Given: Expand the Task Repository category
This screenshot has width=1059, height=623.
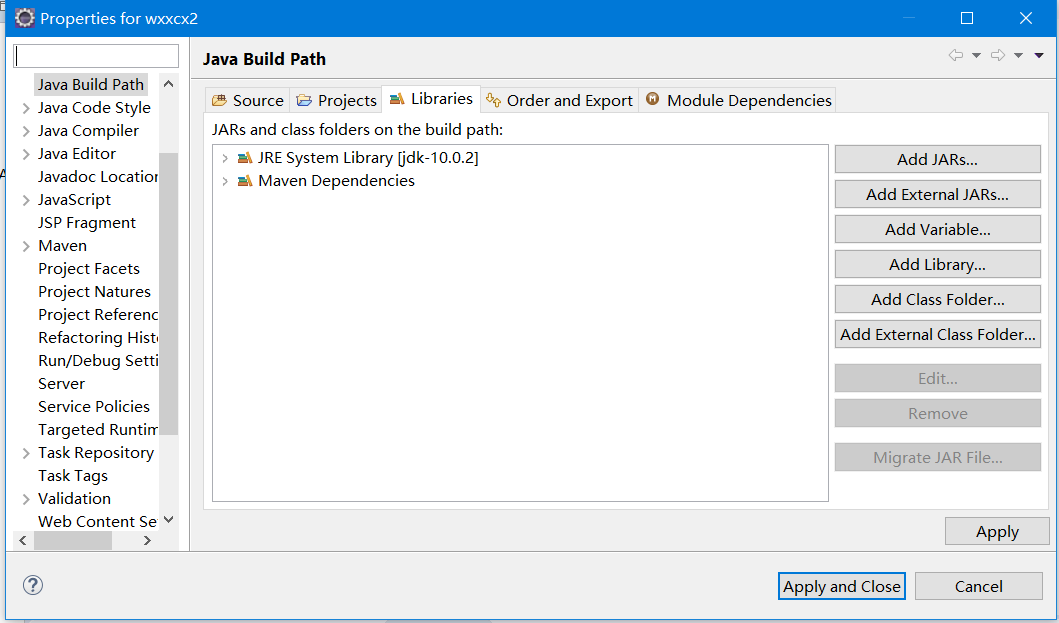Looking at the screenshot, I should pyautogui.click(x=26, y=453).
